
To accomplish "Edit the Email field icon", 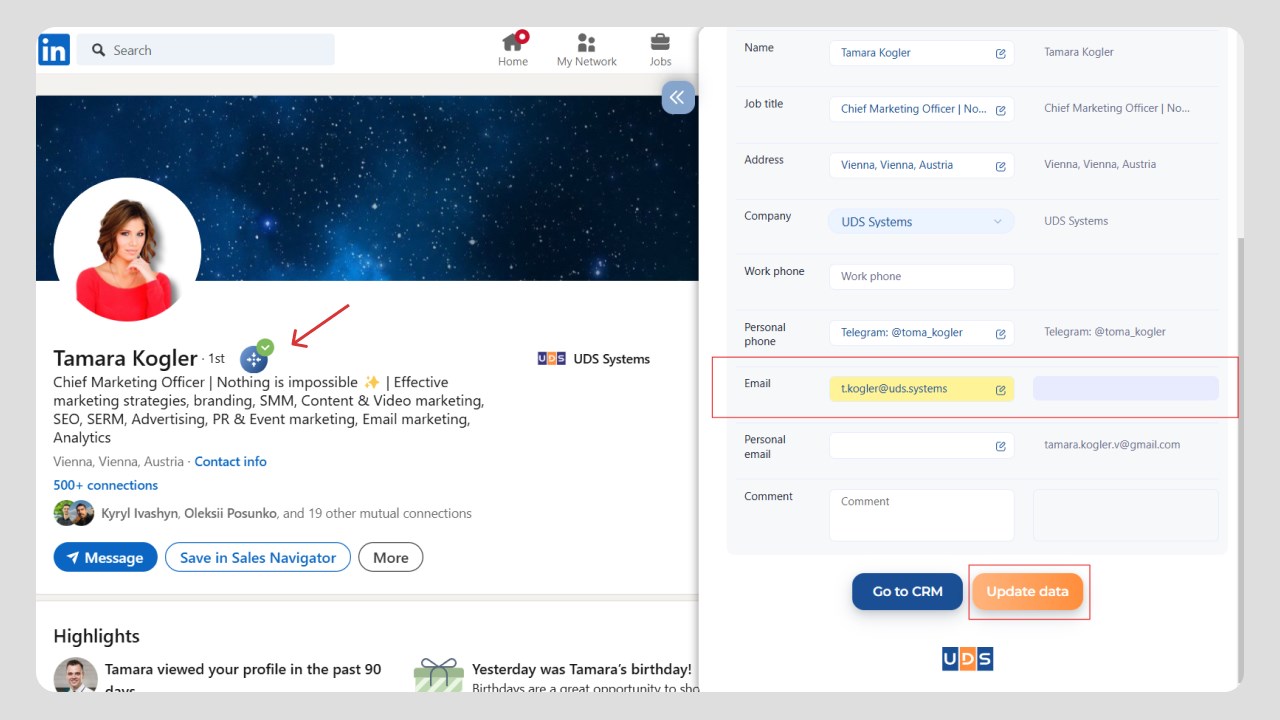I will tap(1000, 390).
